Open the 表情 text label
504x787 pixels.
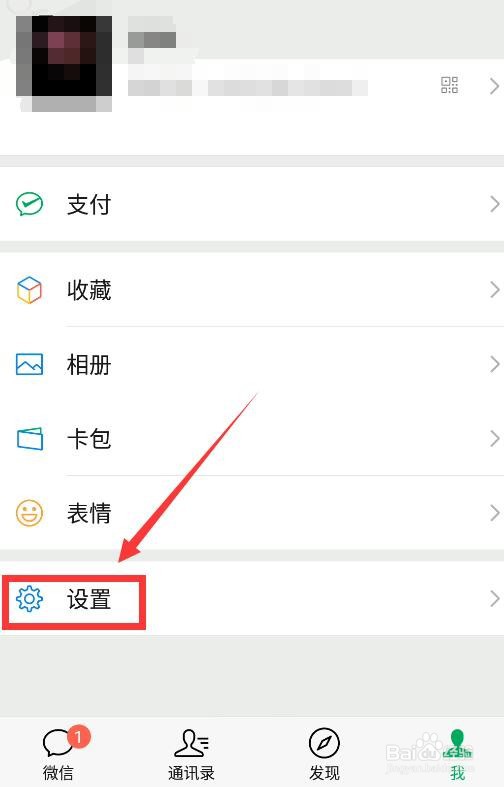(89, 513)
